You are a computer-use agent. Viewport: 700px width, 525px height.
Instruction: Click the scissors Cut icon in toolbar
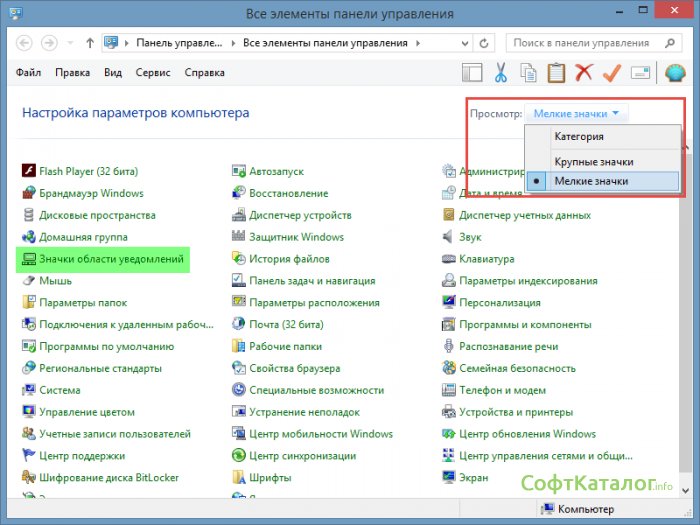click(x=501, y=73)
